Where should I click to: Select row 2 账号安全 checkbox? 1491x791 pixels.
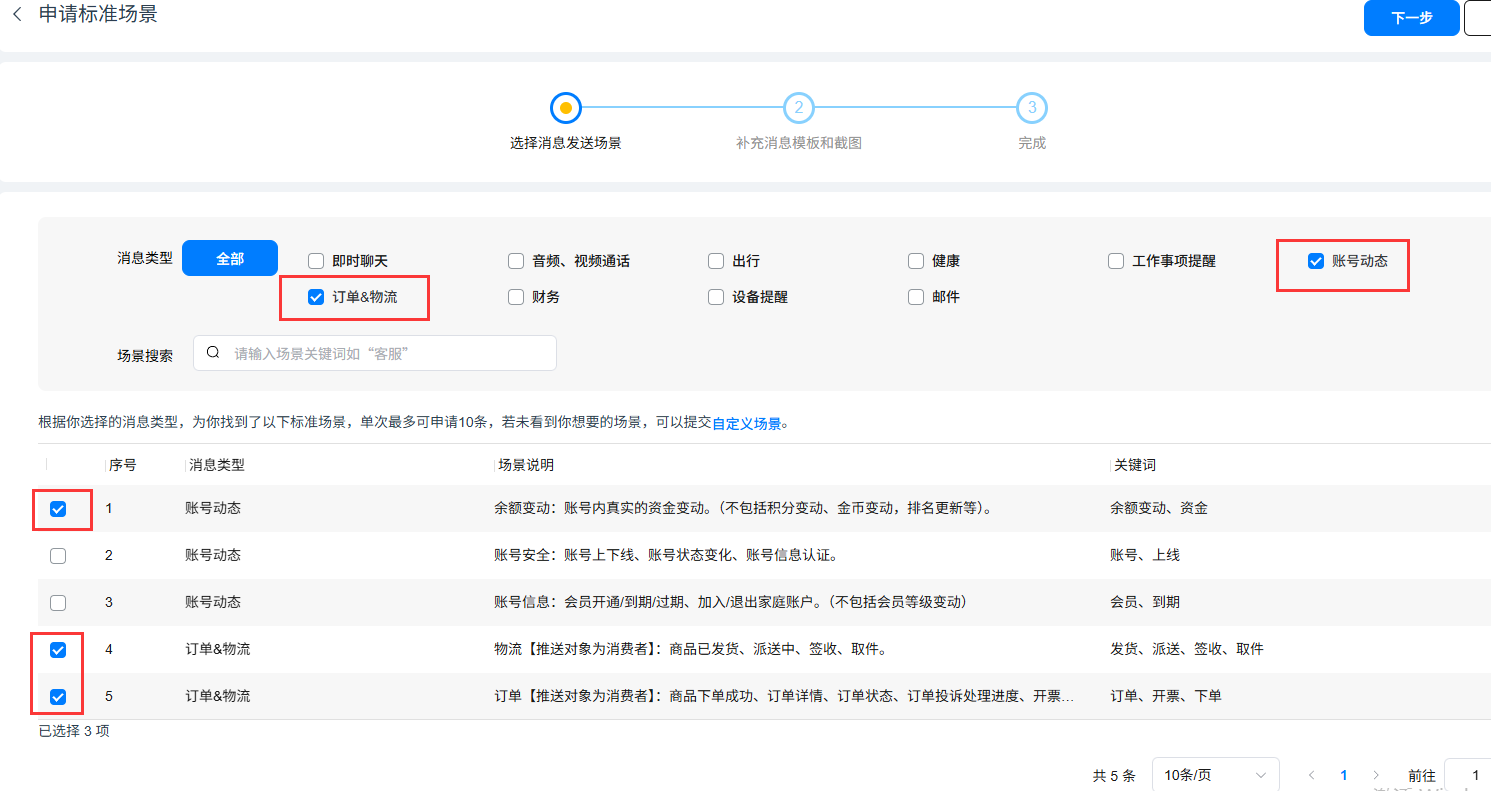point(58,556)
